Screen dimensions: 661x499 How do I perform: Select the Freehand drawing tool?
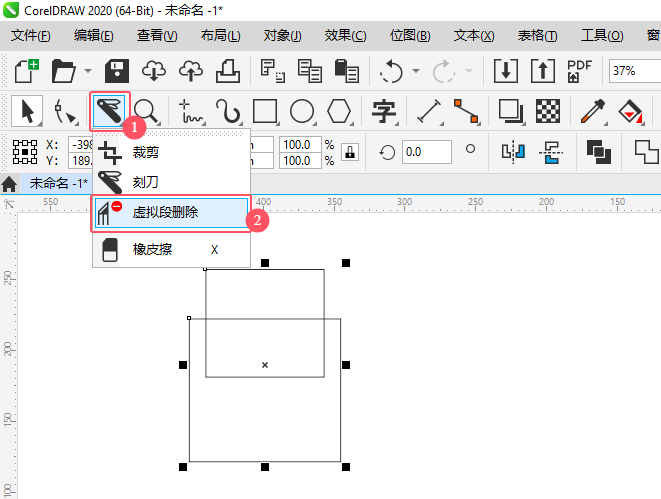191,111
